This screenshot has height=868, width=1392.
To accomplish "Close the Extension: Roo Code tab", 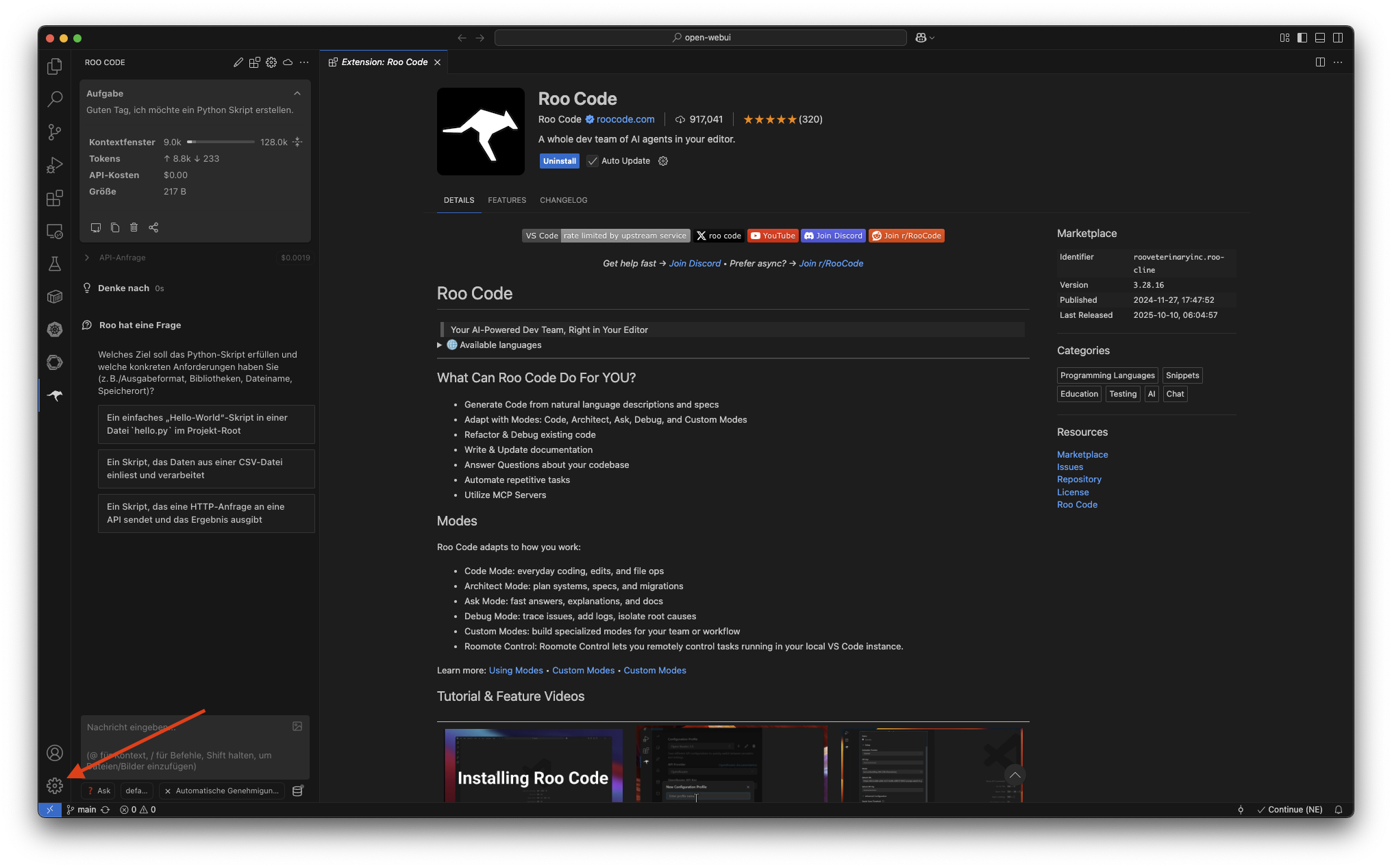I will (x=437, y=62).
